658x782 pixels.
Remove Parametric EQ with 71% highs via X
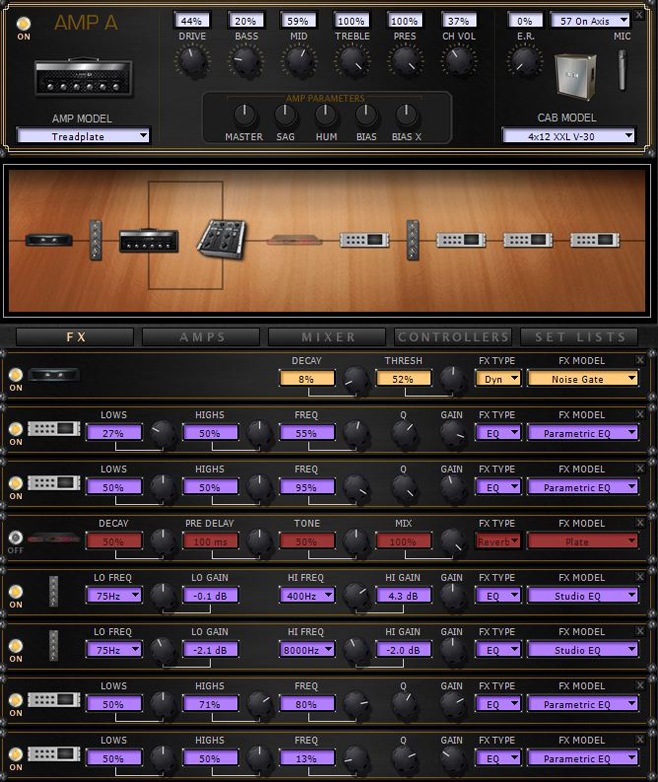point(640,685)
